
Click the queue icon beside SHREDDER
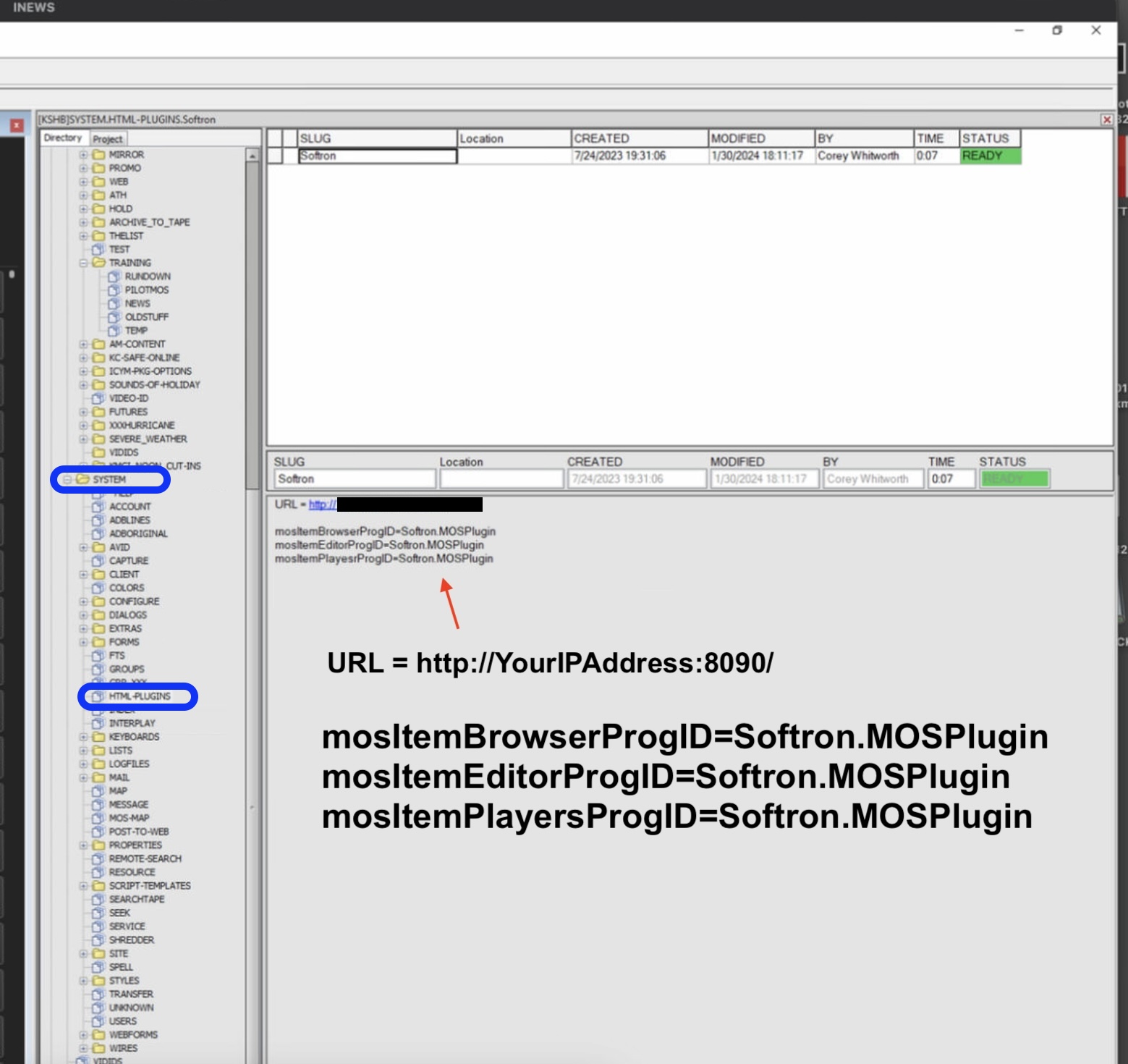pyautogui.click(x=99, y=940)
